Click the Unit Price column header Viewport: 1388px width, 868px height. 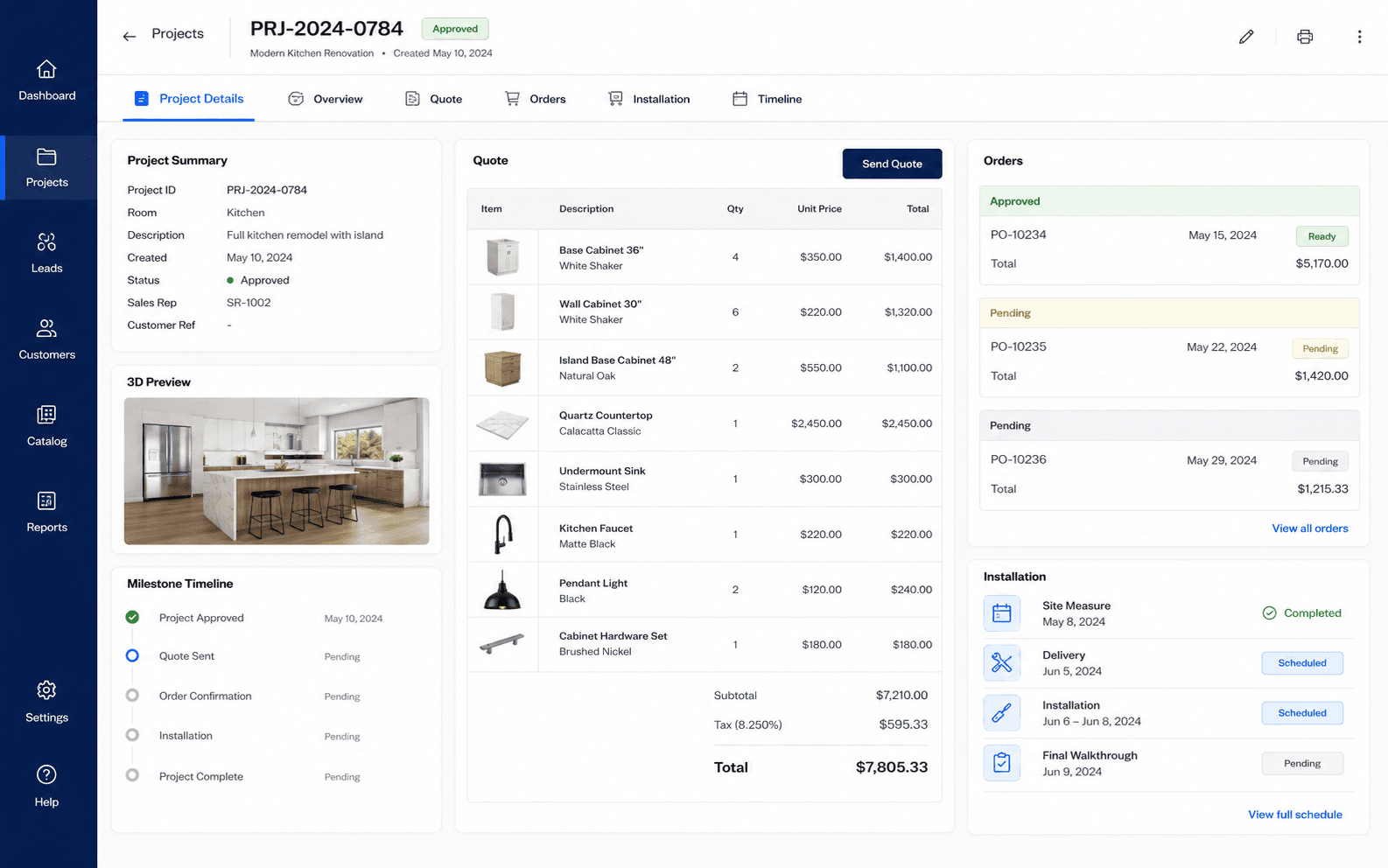819,209
